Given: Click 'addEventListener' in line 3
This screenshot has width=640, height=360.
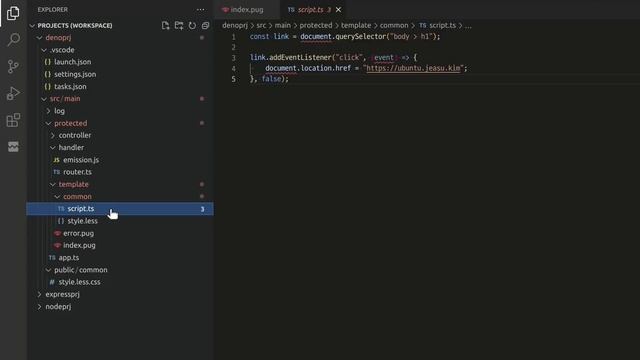Looking at the screenshot, I should pos(301,58).
